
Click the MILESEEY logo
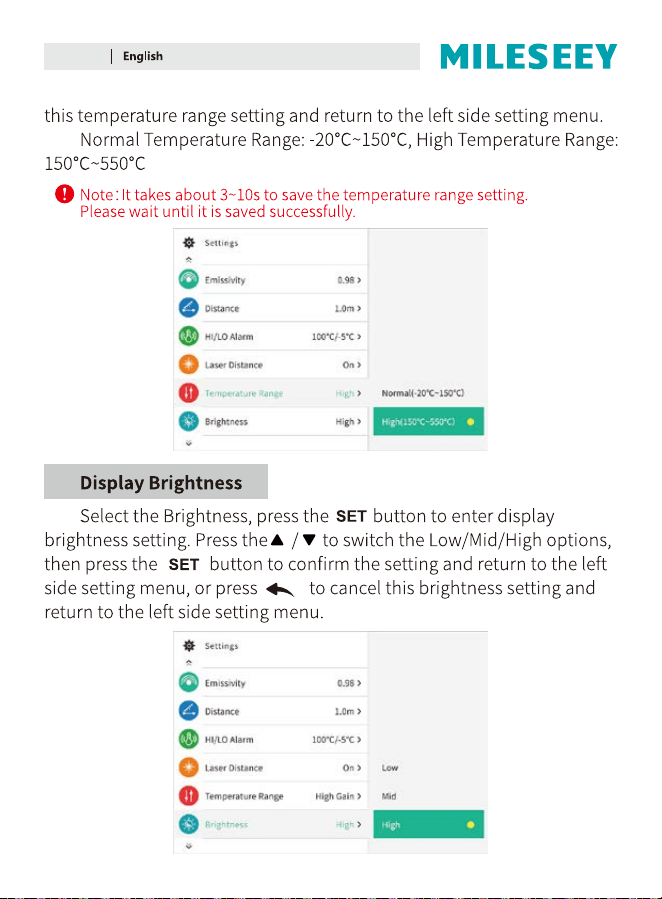[528, 56]
